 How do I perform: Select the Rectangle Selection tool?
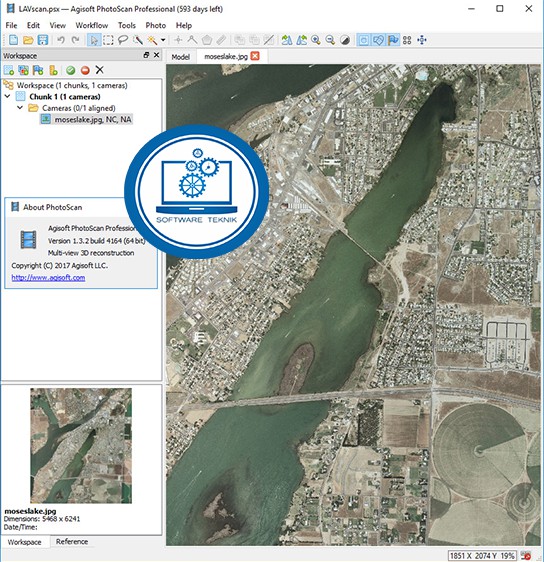coord(108,40)
